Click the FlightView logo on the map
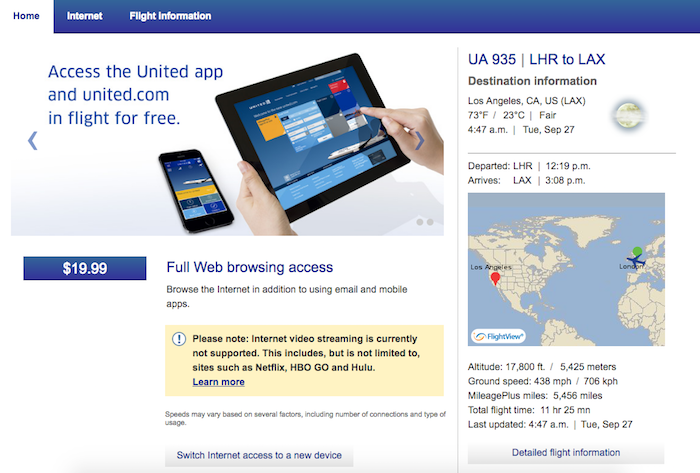700x473 pixels. tap(498, 336)
